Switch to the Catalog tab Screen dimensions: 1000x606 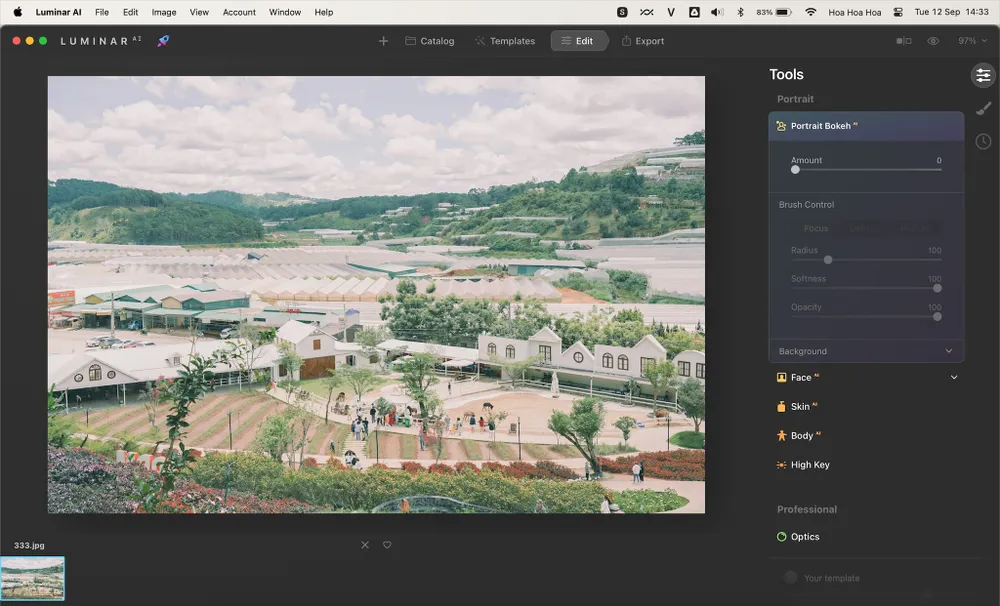430,41
